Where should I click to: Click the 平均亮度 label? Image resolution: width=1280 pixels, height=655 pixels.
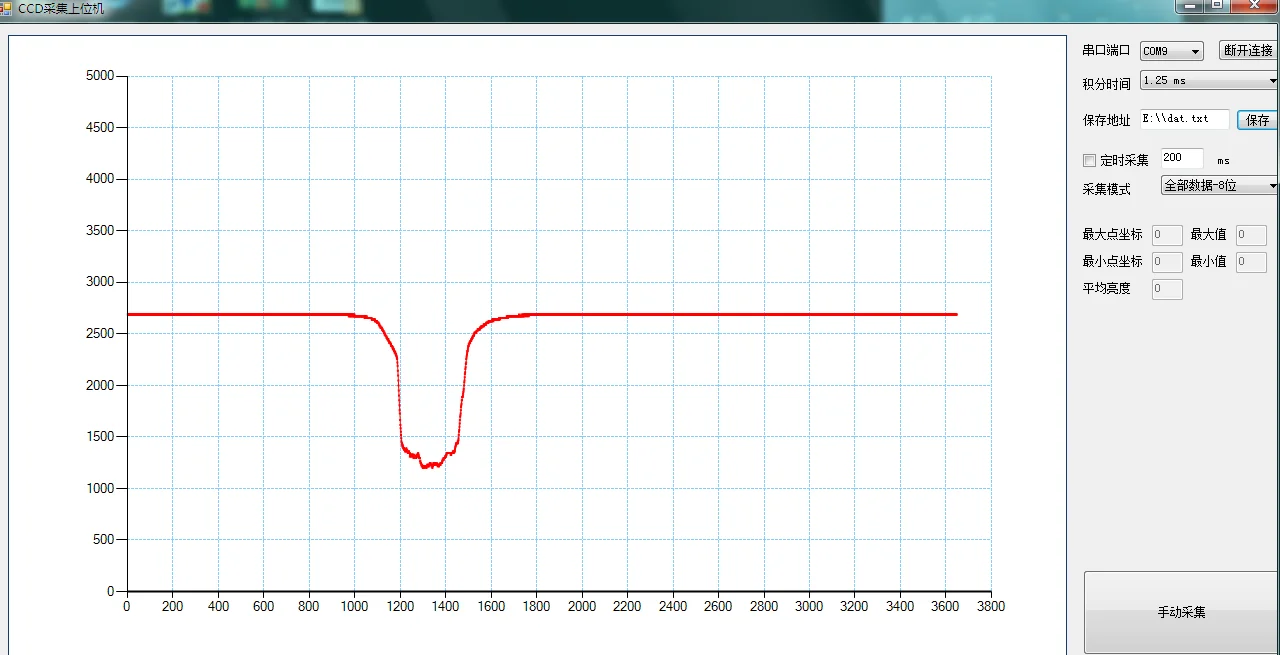1106,288
